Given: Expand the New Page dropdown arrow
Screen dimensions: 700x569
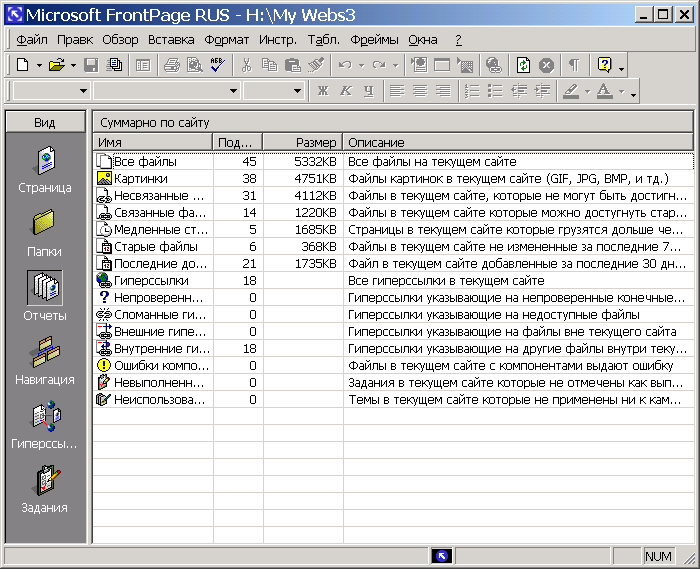Looking at the screenshot, I should click(x=39, y=66).
